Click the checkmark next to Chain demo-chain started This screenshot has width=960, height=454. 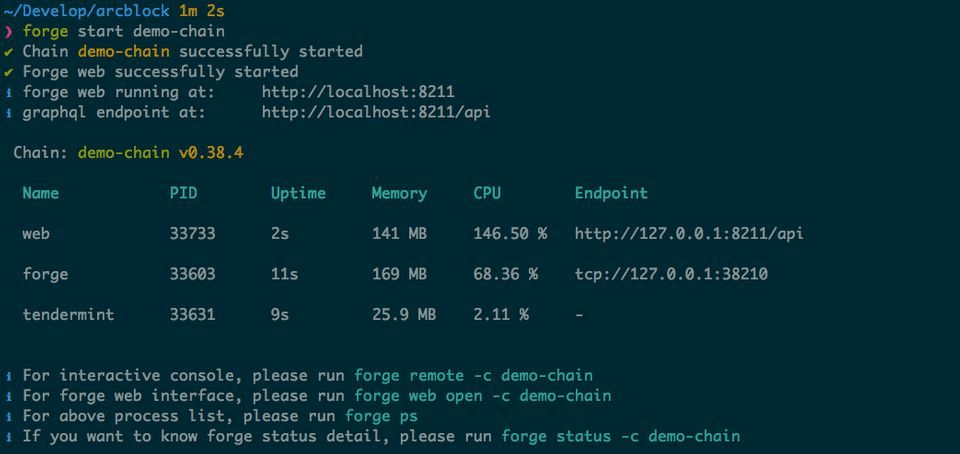pyautogui.click(x=8, y=51)
